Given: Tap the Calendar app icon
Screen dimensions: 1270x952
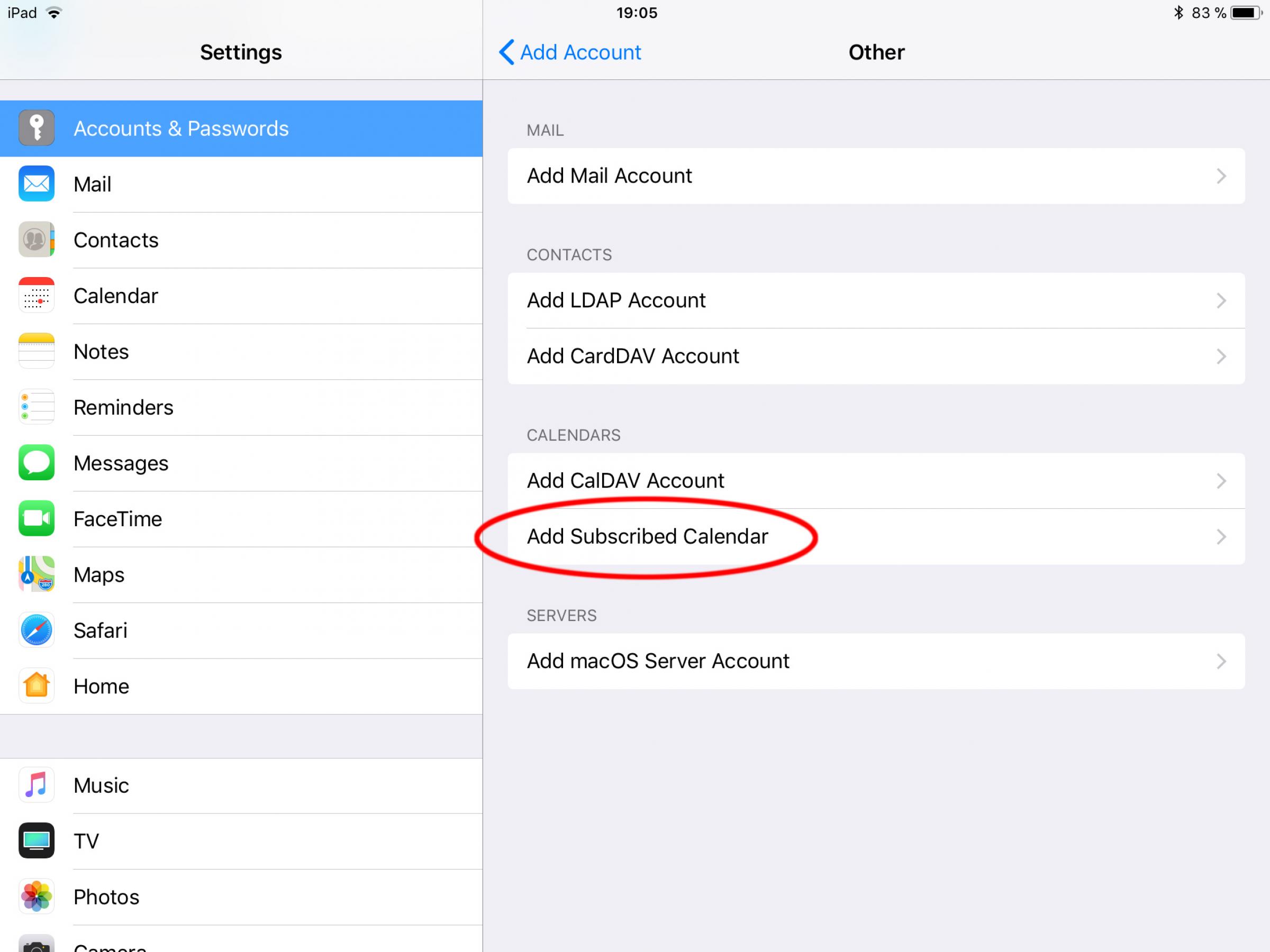Looking at the screenshot, I should pyautogui.click(x=36, y=296).
